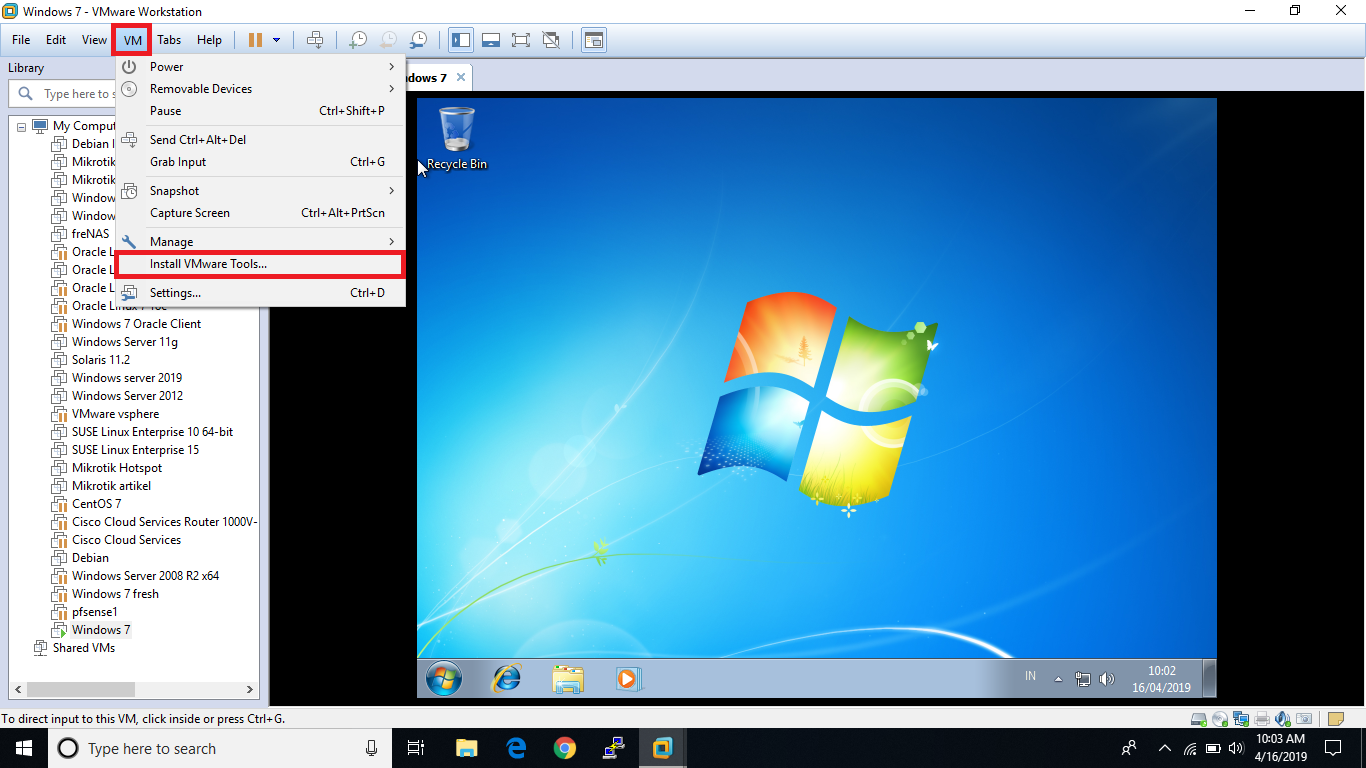Click hard disk device icon in status bar
The height and width of the screenshot is (768, 1366).
click(x=1198, y=718)
